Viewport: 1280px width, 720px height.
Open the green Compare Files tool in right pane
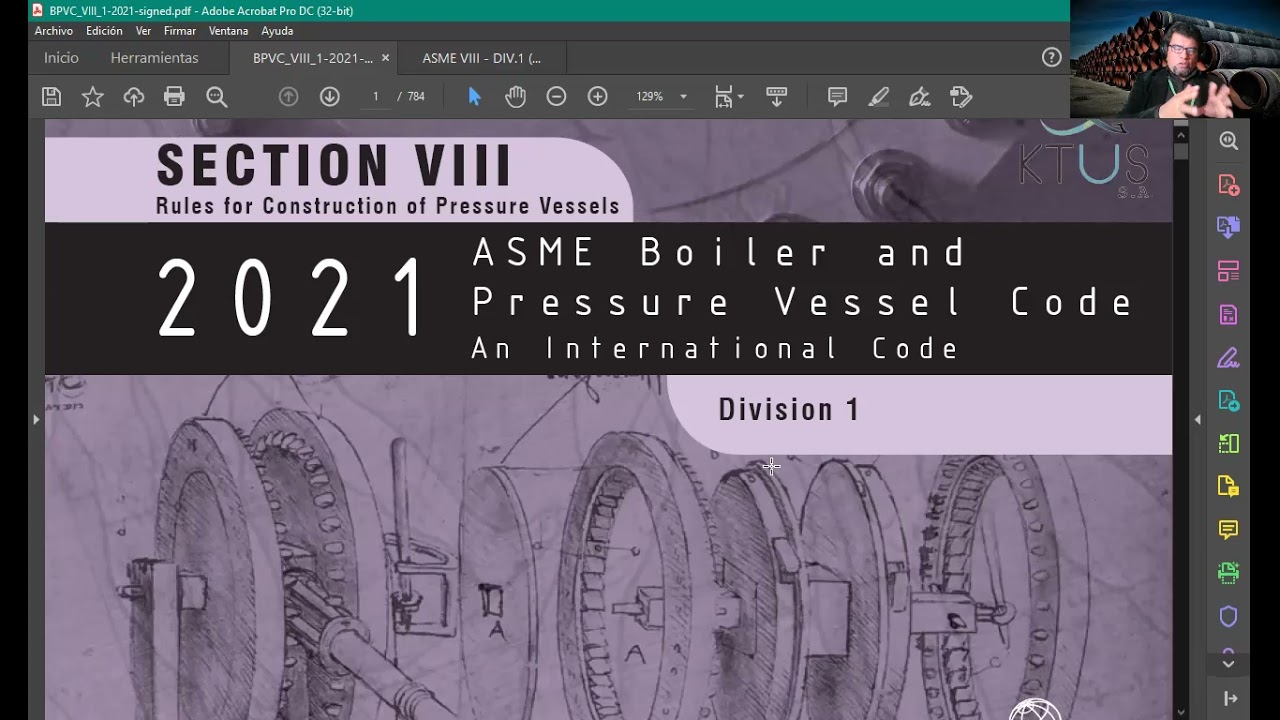click(1228, 444)
